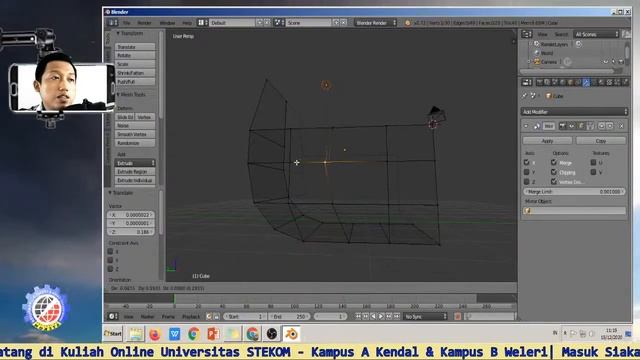
Task: Open the Window menu
Action: [x=167, y=23]
